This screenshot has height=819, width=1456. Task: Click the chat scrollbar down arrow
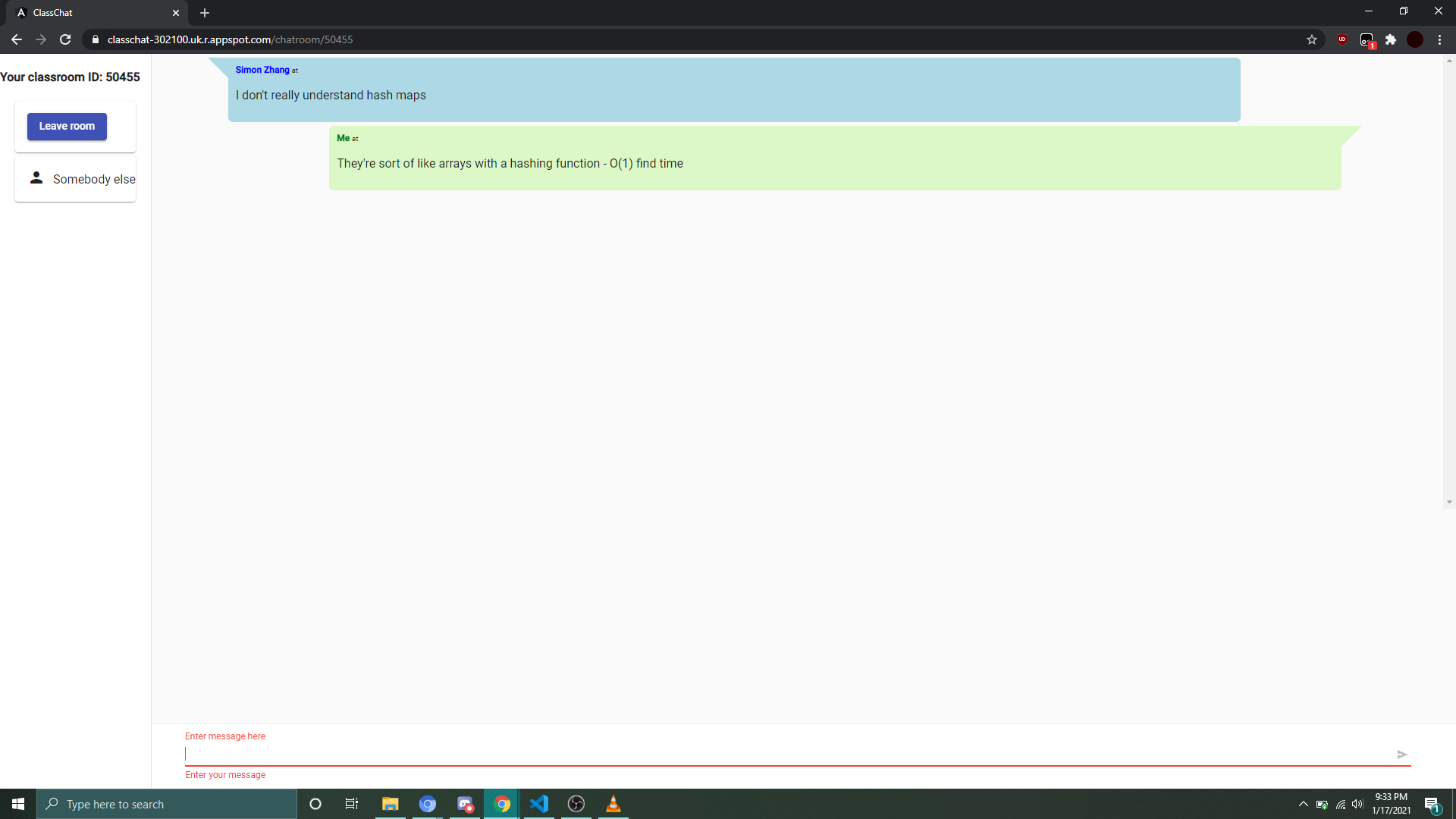pos(1448,502)
